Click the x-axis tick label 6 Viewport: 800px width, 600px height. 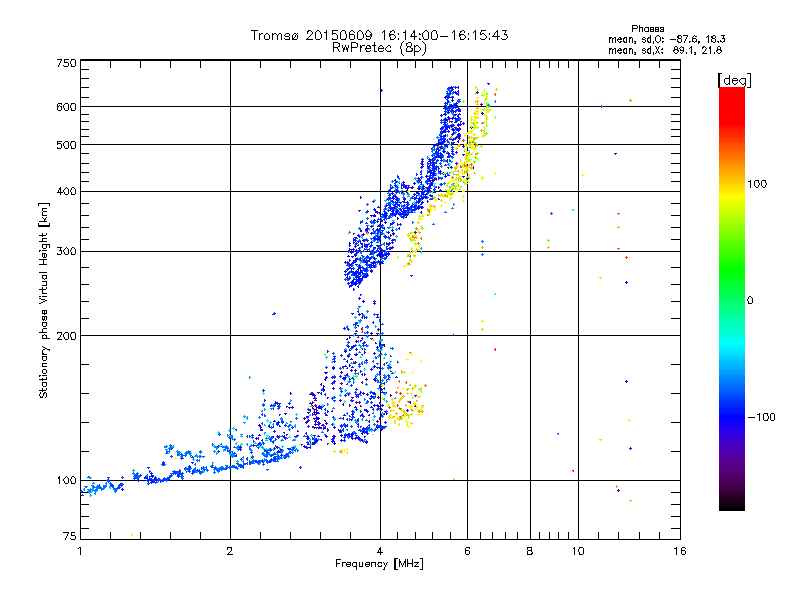(x=467, y=551)
